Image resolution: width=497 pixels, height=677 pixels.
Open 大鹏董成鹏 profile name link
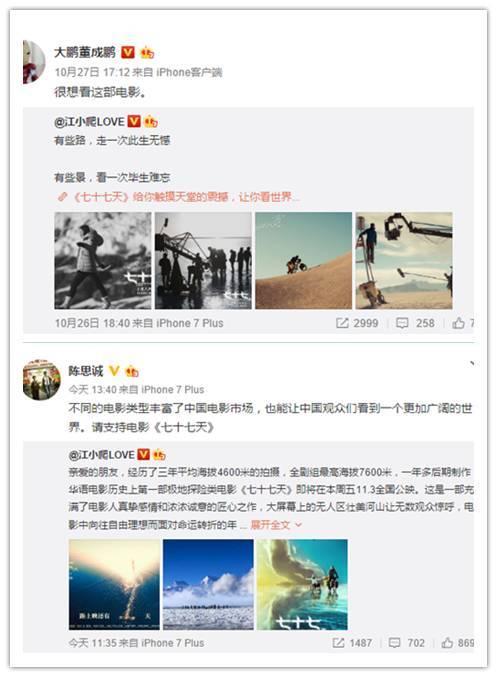(85, 52)
